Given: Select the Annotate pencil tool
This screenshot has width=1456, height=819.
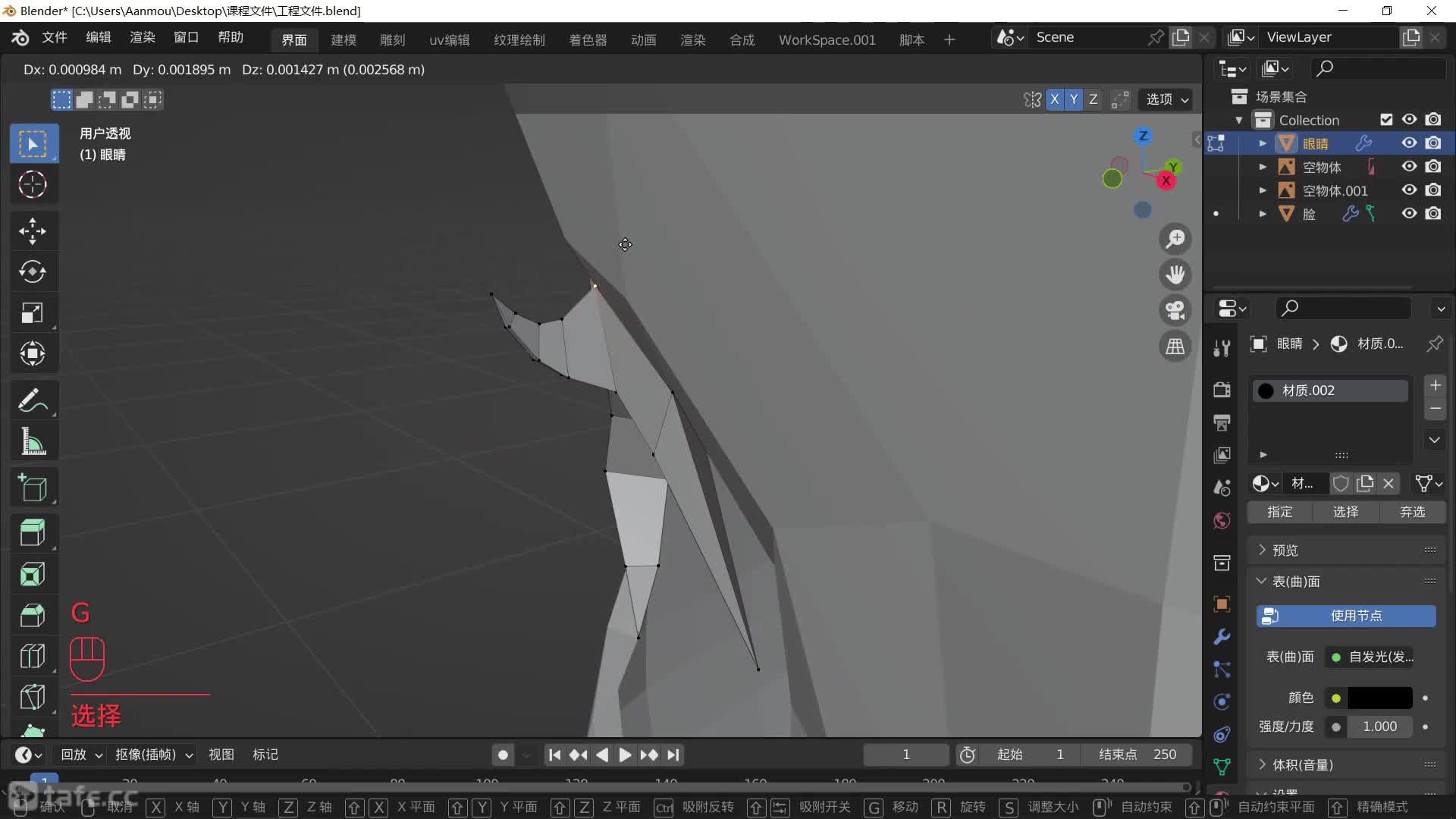Looking at the screenshot, I should click(x=33, y=400).
